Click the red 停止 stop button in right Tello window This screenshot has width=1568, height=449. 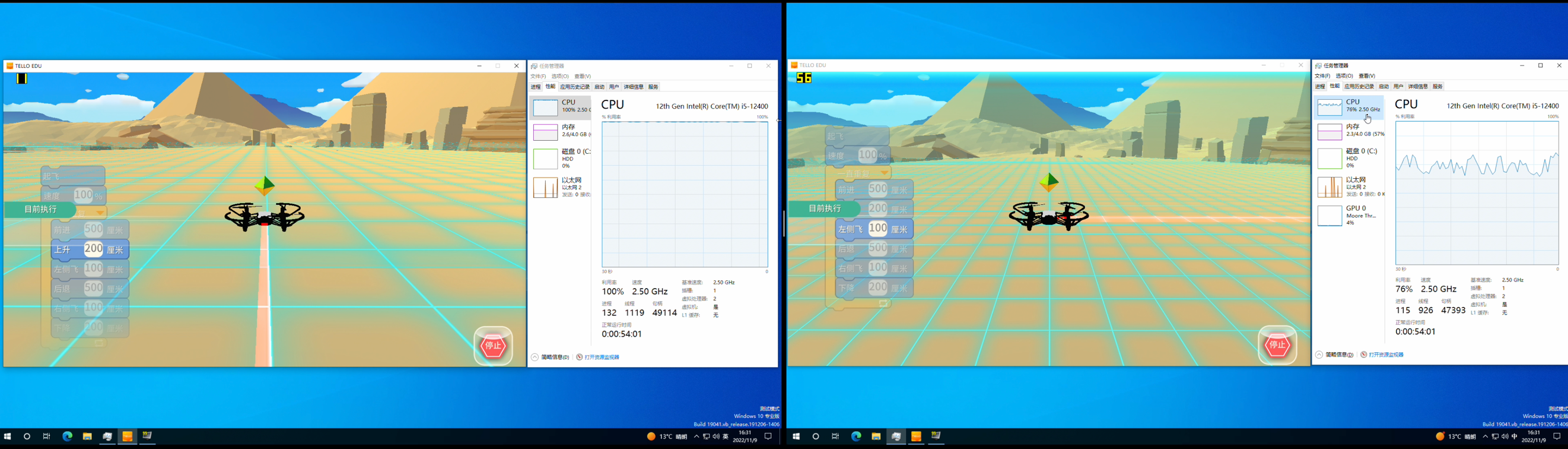(1277, 346)
